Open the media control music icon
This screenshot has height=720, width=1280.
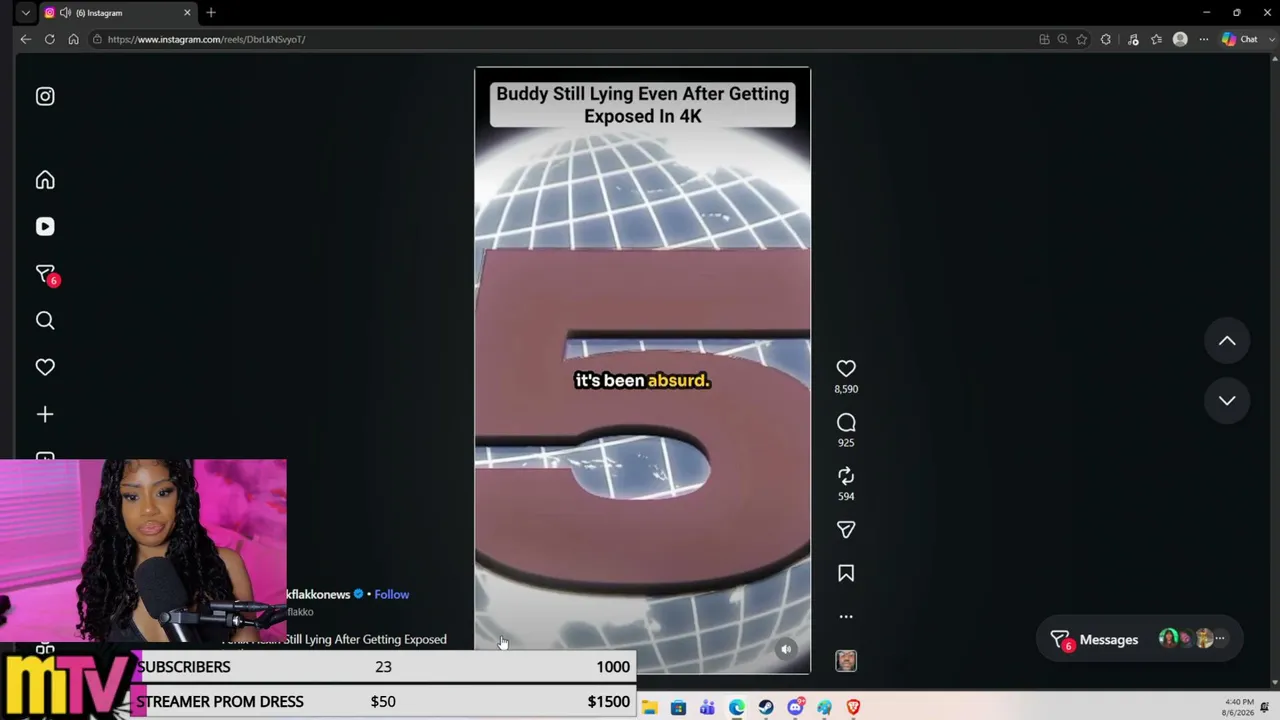(x=1133, y=39)
